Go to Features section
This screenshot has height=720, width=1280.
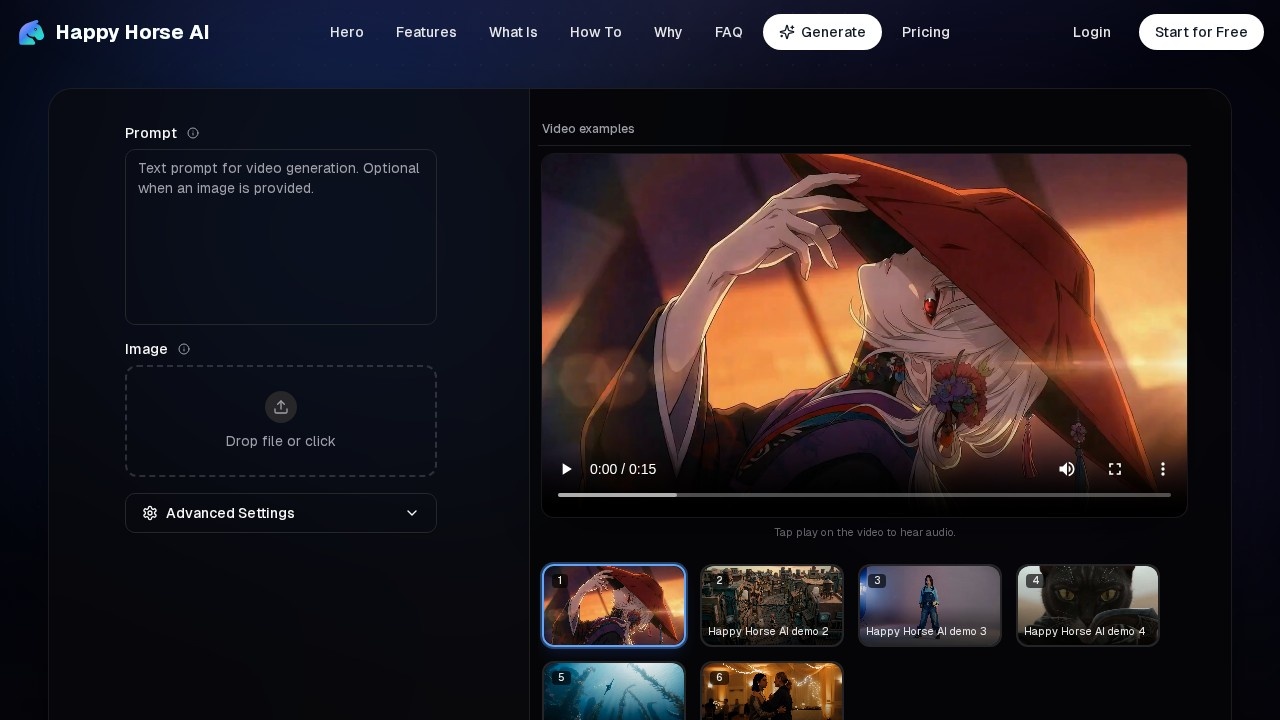tap(426, 32)
